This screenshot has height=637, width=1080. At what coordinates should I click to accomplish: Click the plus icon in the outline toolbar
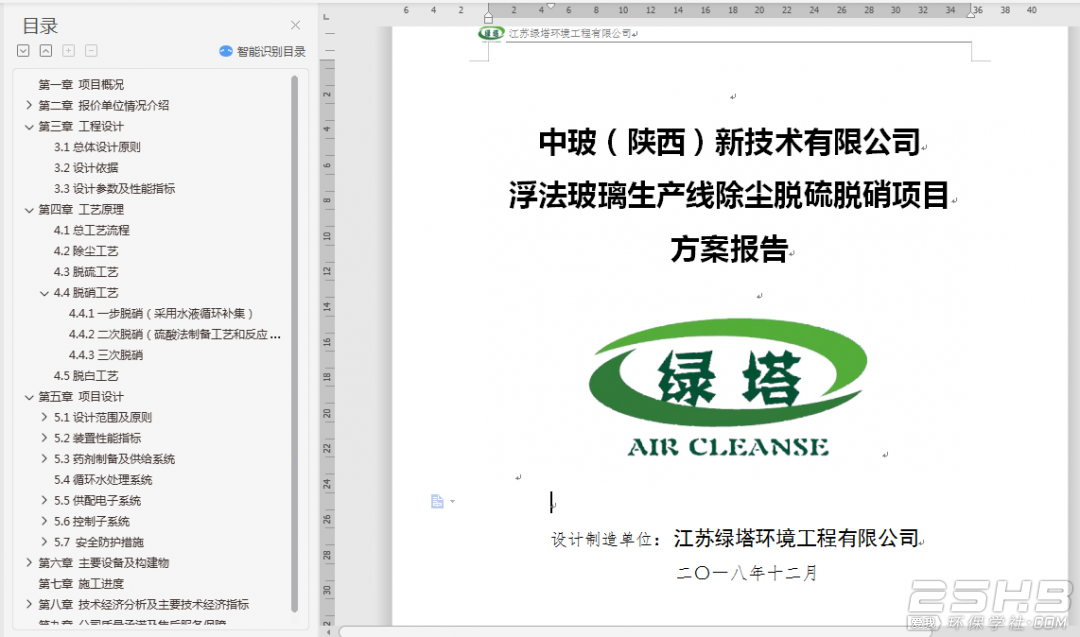68,50
